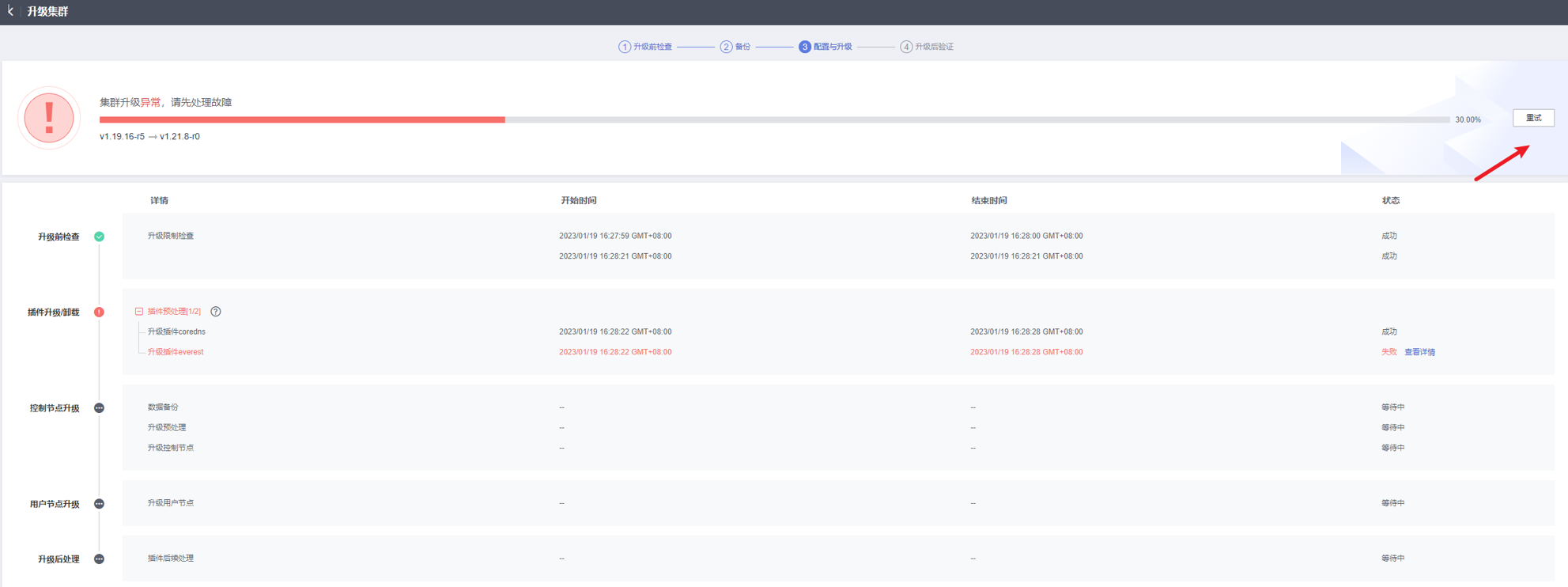Collapse the 插件预处理[1/2] tree node
This screenshot has height=587, width=1568.
click(x=139, y=312)
